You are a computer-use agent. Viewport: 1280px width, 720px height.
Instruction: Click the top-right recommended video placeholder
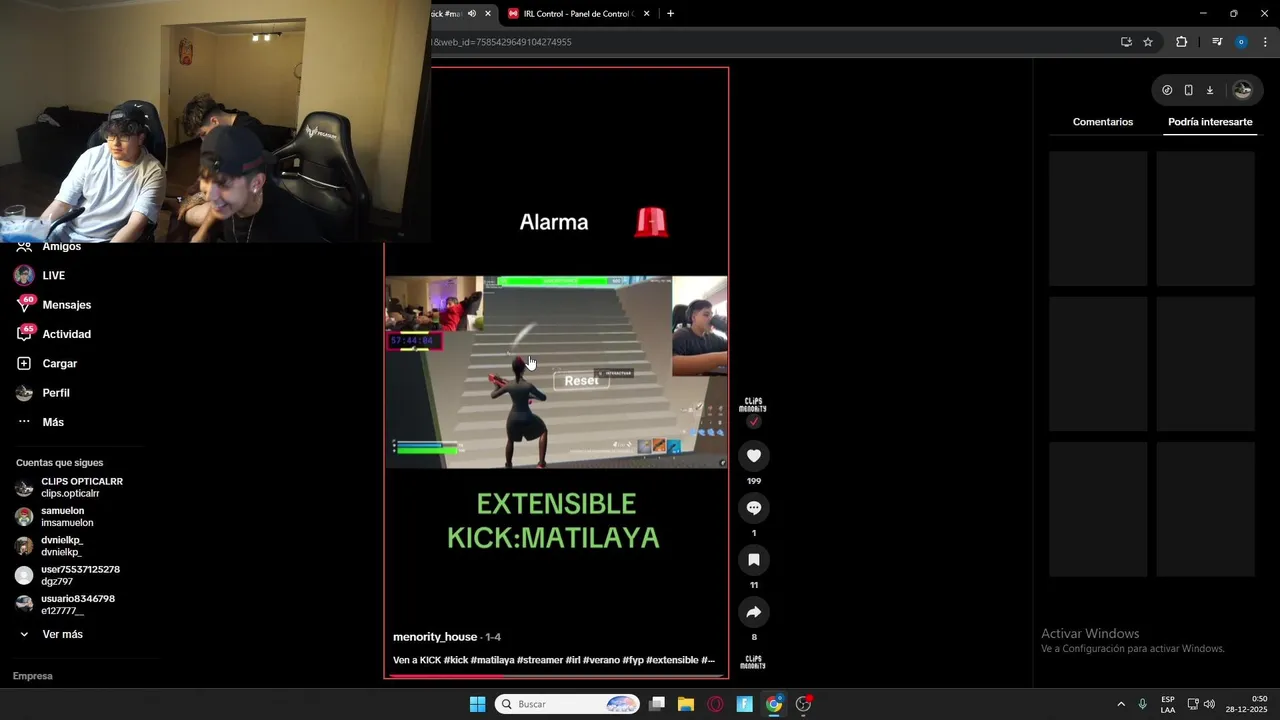(x=1205, y=218)
